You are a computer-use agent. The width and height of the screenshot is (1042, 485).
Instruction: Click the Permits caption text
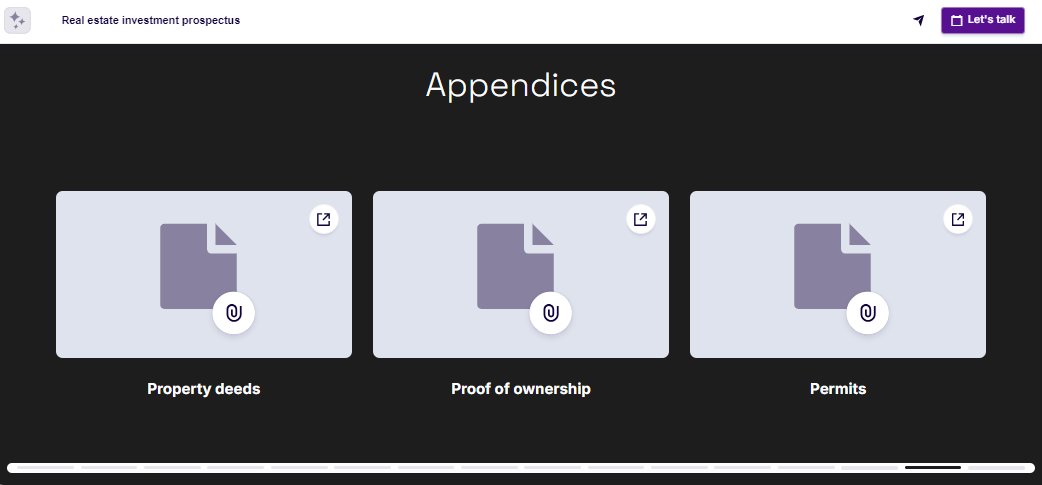click(838, 389)
